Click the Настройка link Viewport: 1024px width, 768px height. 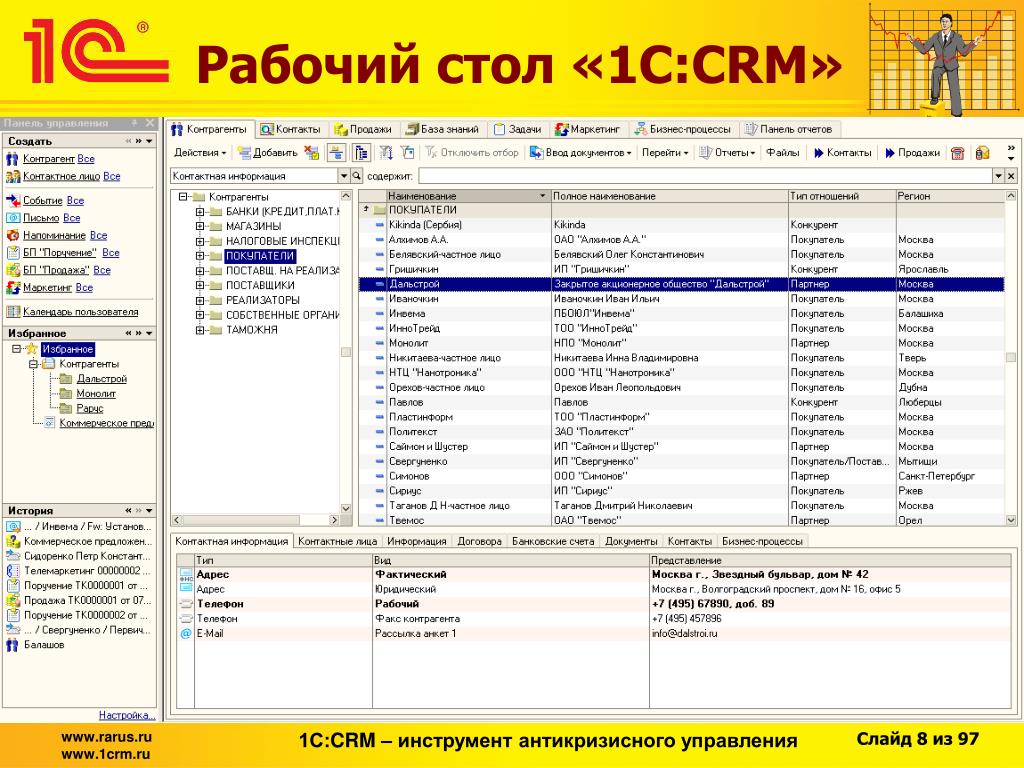[x=127, y=715]
